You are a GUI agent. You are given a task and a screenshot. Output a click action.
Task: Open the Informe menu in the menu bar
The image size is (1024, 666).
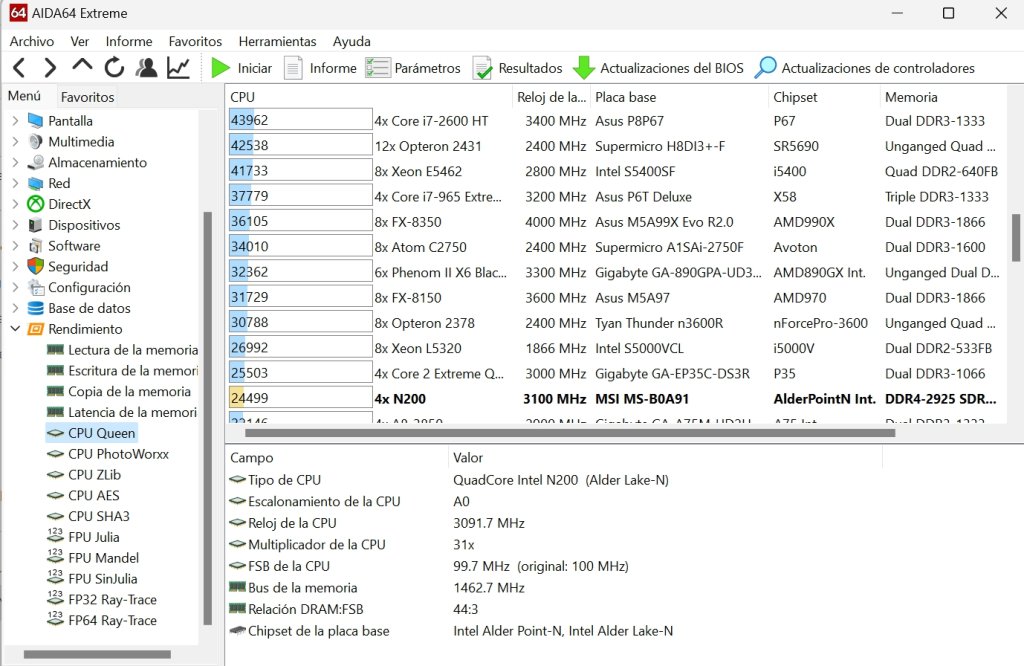tap(129, 41)
